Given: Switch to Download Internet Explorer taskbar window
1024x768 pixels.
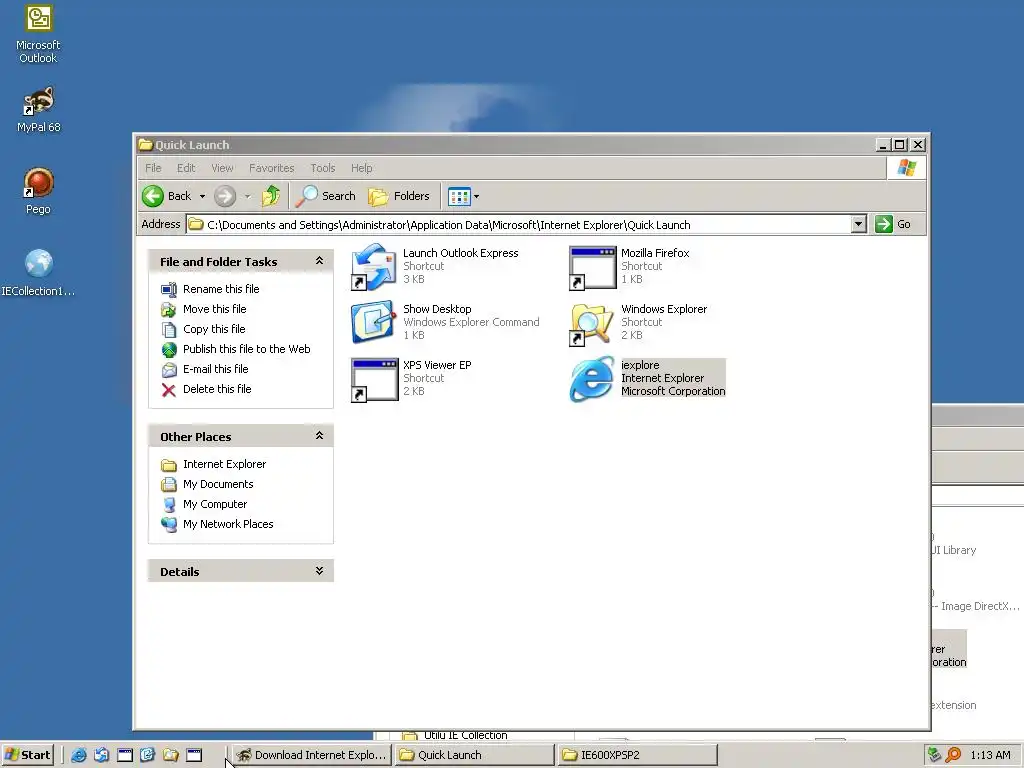Looking at the screenshot, I should 312,755.
